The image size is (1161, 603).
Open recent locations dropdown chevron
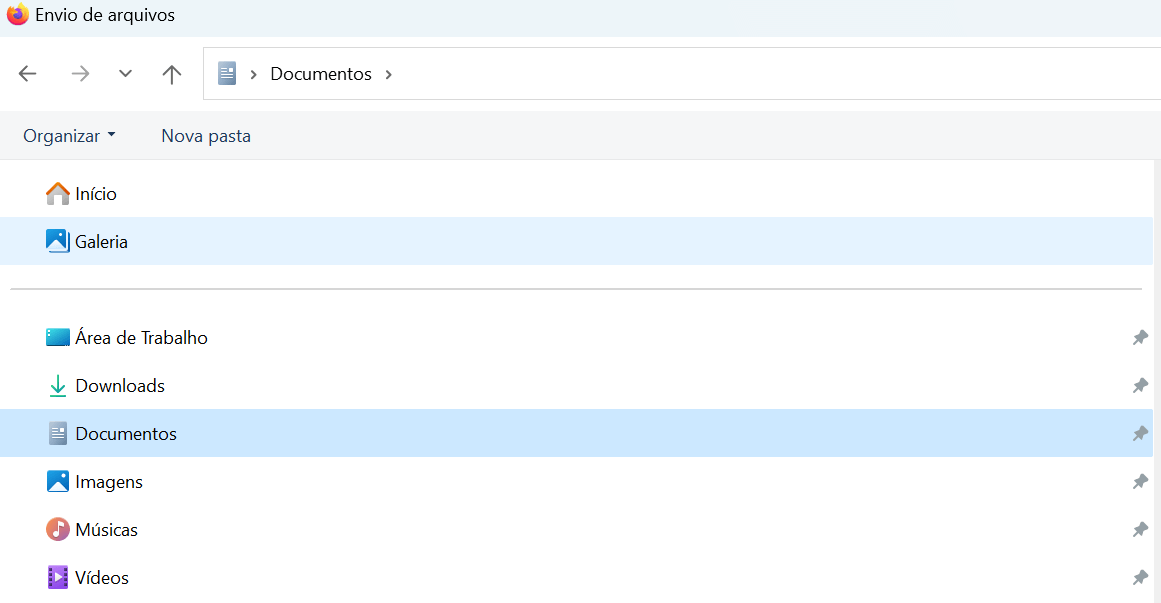(125, 73)
